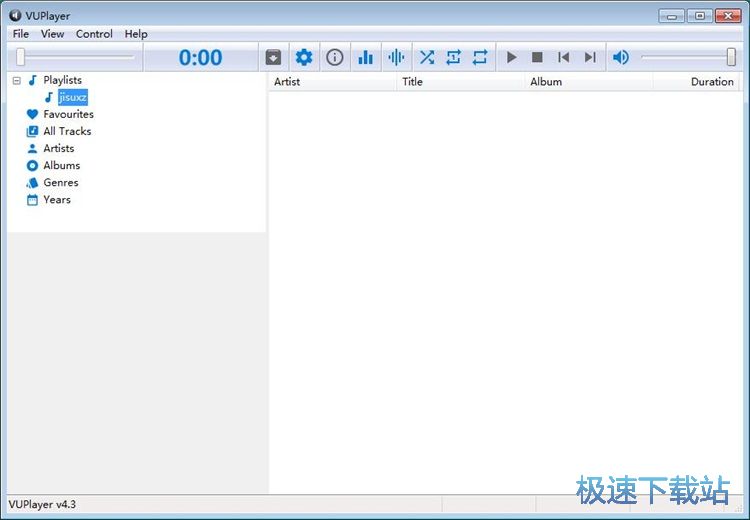Viewport: 750px width, 520px height.
Task: Sort the list by Title column header
Action: tap(412, 82)
